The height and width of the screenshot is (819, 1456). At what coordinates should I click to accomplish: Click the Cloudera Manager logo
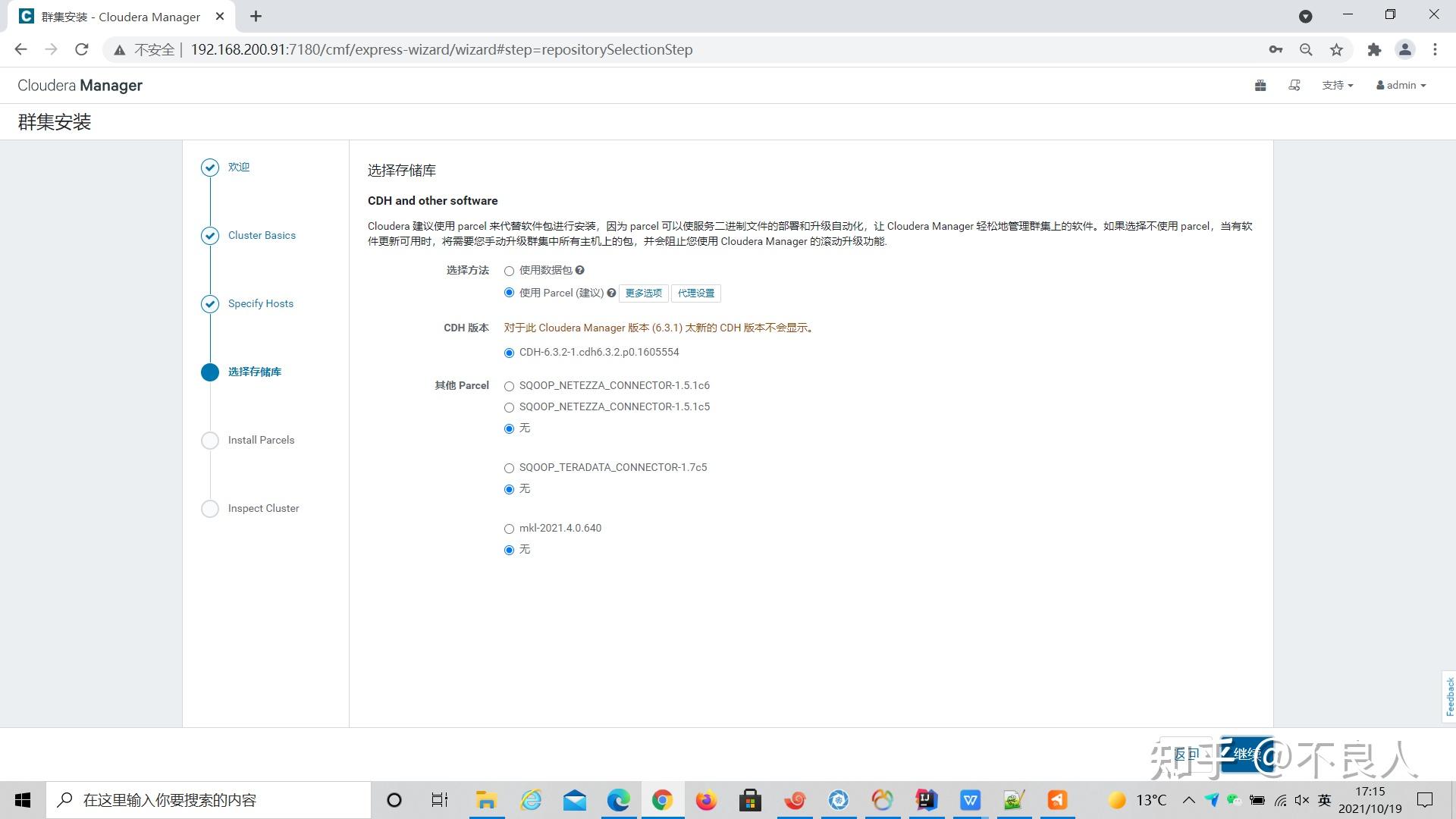point(79,85)
